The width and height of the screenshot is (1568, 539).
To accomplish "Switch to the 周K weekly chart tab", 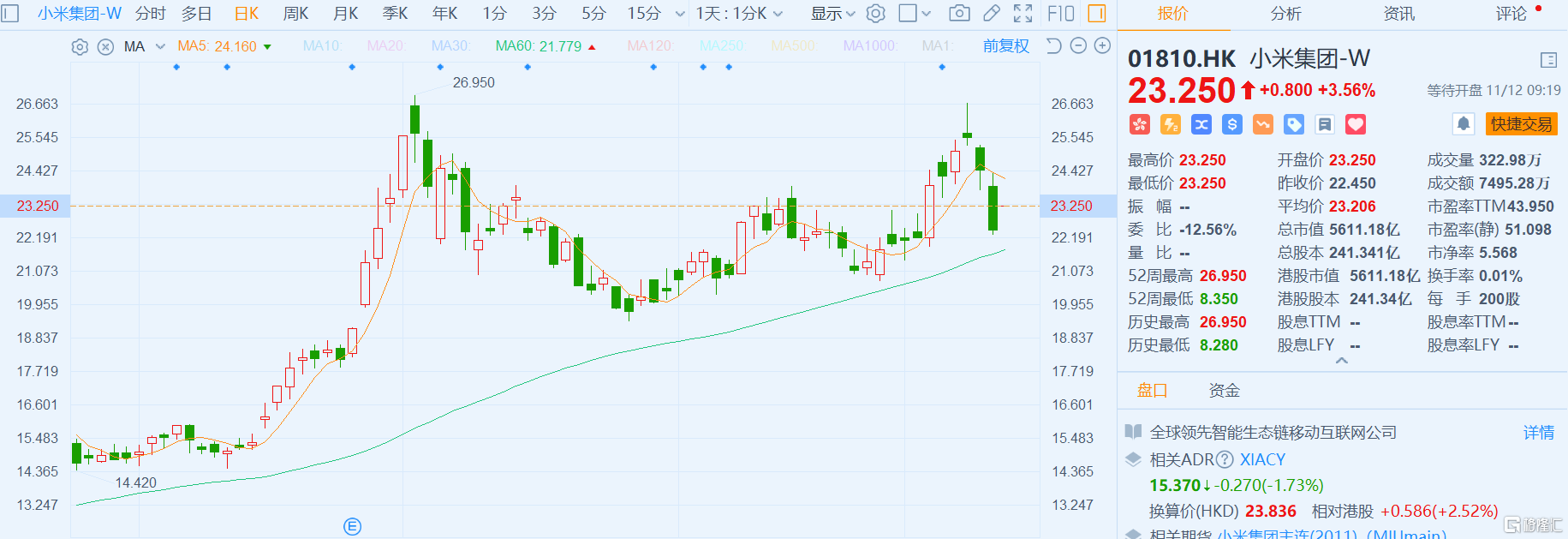I will (x=295, y=14).
